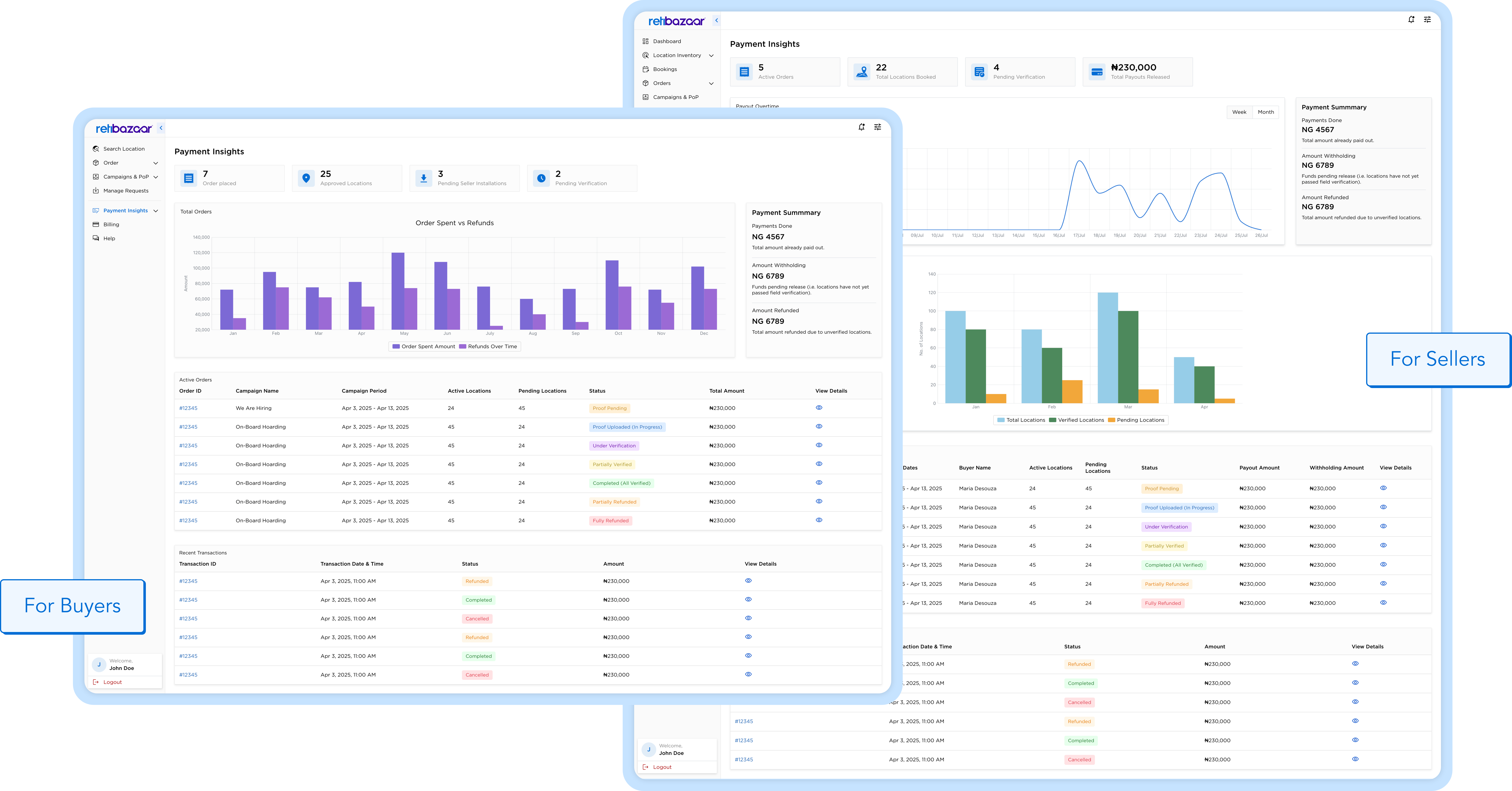
Task: Click the Dashboard grid icon in the sellers sidebar
Action: tap(646, 41)
